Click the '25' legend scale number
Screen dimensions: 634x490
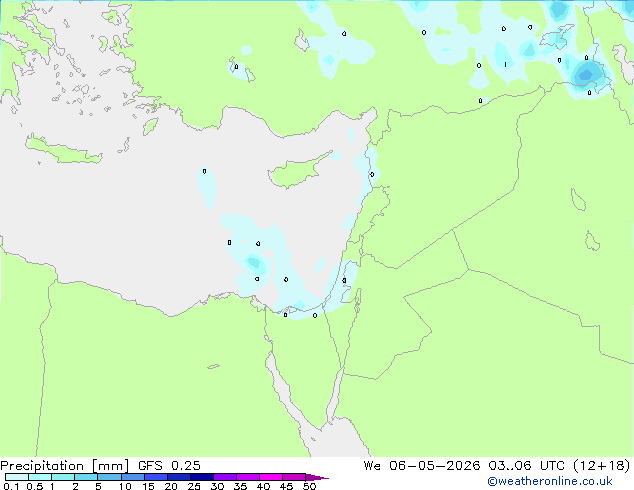(194, 486)
